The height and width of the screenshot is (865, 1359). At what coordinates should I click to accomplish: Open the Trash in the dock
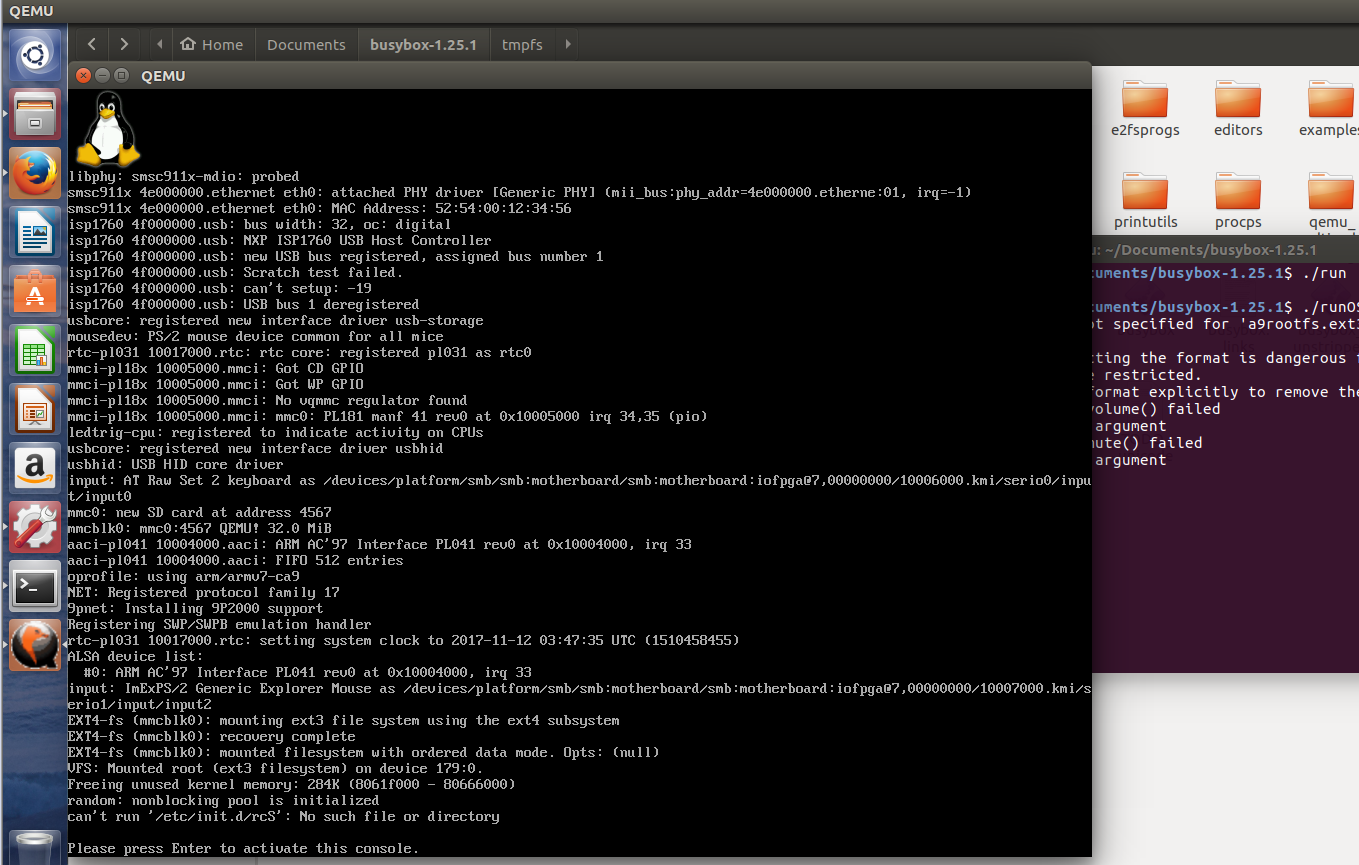36,848
